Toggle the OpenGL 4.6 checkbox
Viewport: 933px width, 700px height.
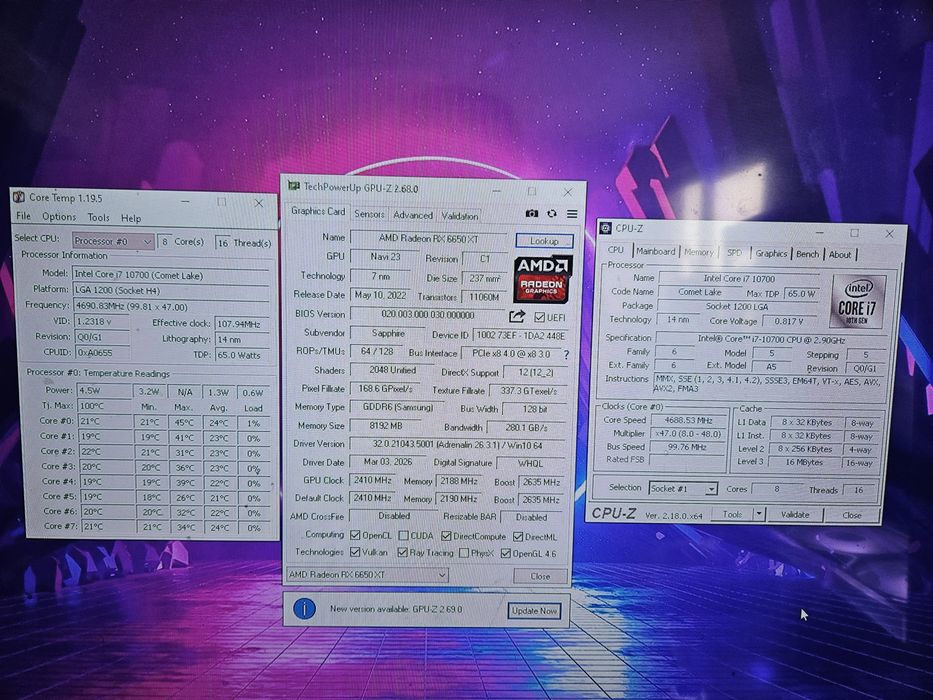(x=506, y=554)
